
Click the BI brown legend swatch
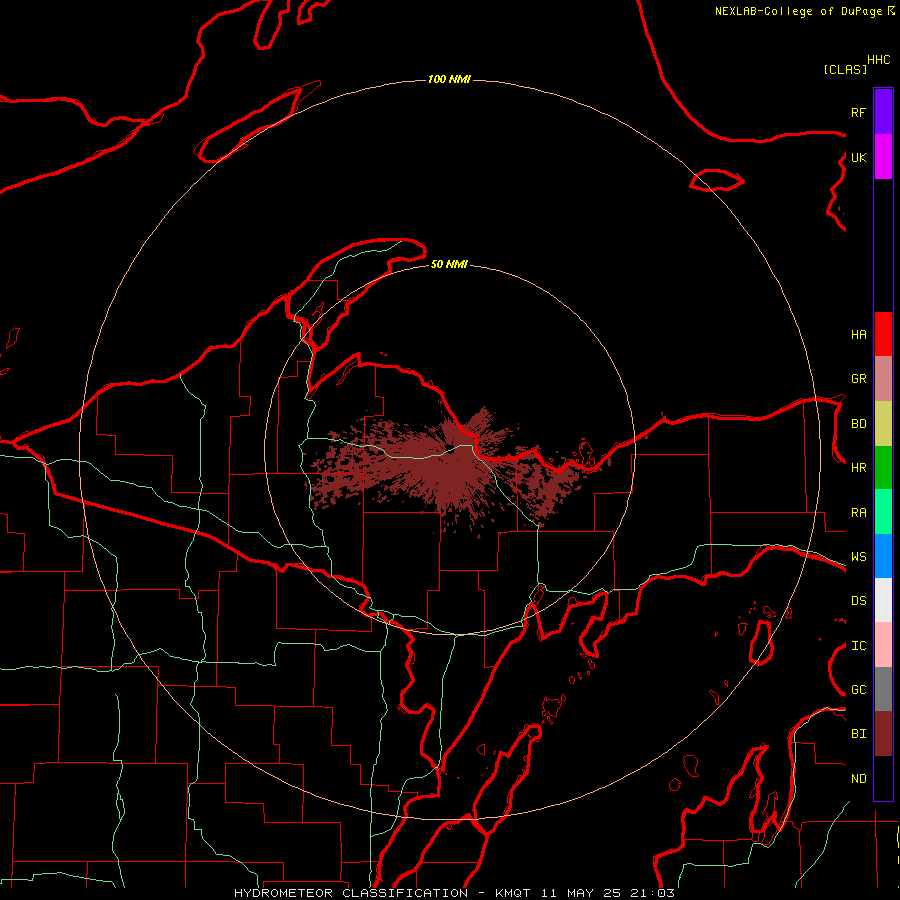point(883,734)
